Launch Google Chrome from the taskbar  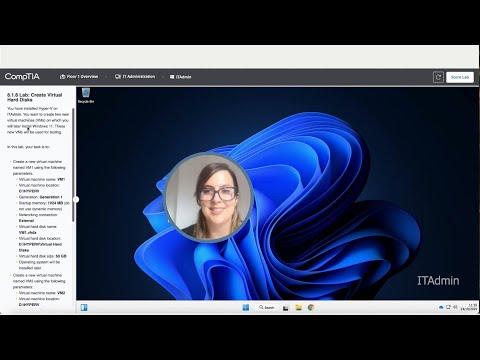point(311,307)
